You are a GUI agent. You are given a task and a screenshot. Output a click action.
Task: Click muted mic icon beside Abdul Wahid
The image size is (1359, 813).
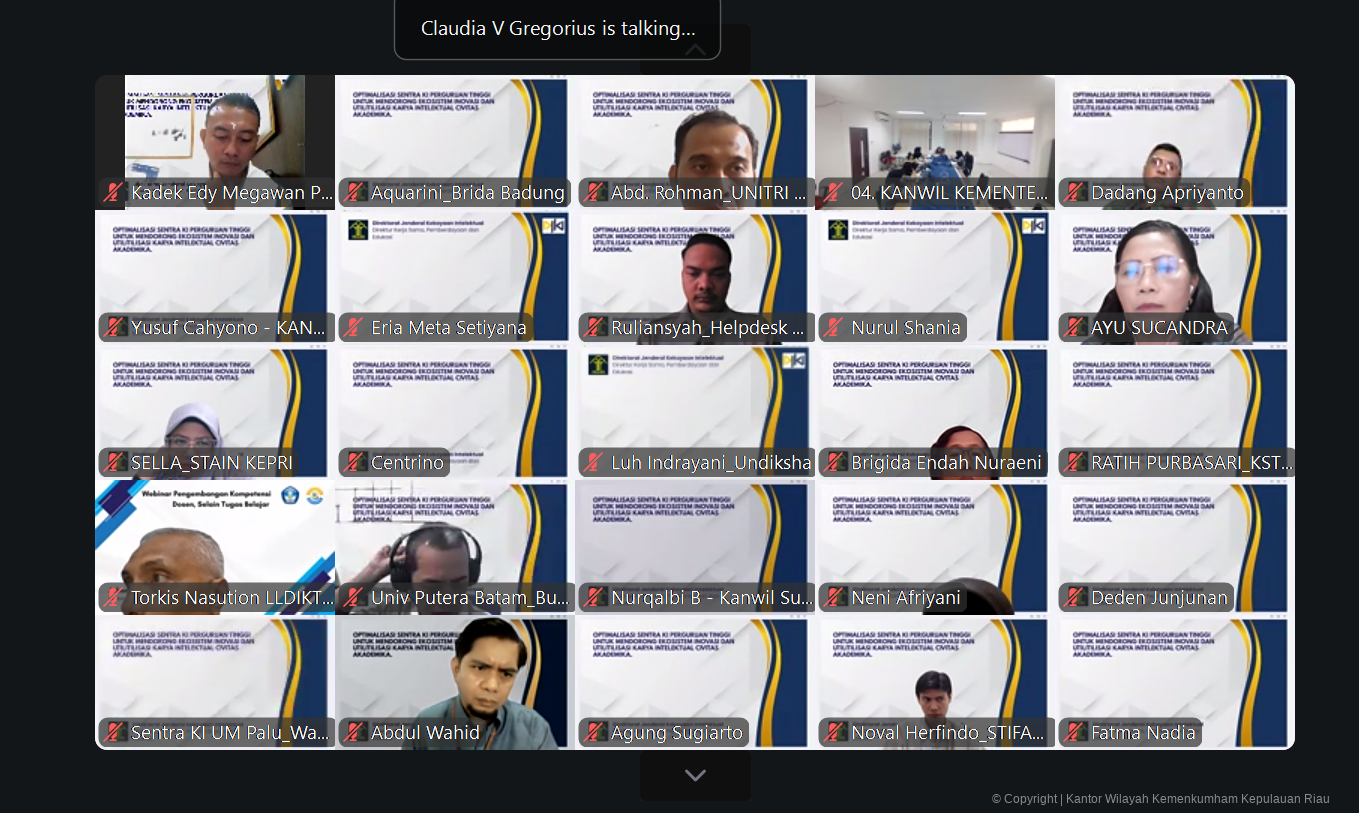(354, 733)
